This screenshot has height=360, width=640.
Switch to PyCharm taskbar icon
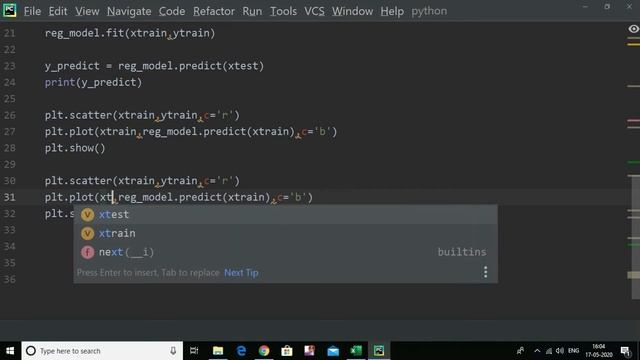tap(379, 351)
